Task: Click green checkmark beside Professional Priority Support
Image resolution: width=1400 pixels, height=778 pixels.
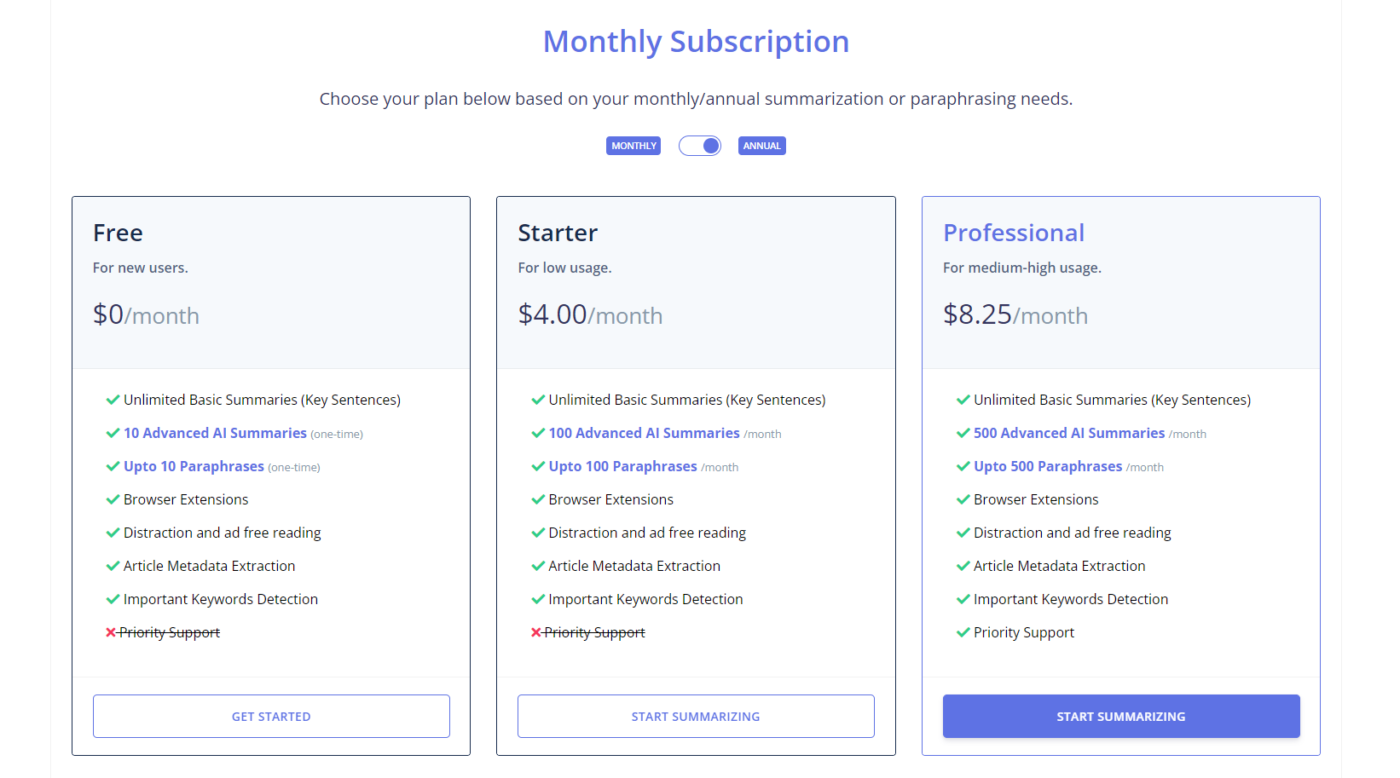Action: [x=963, y=633]
